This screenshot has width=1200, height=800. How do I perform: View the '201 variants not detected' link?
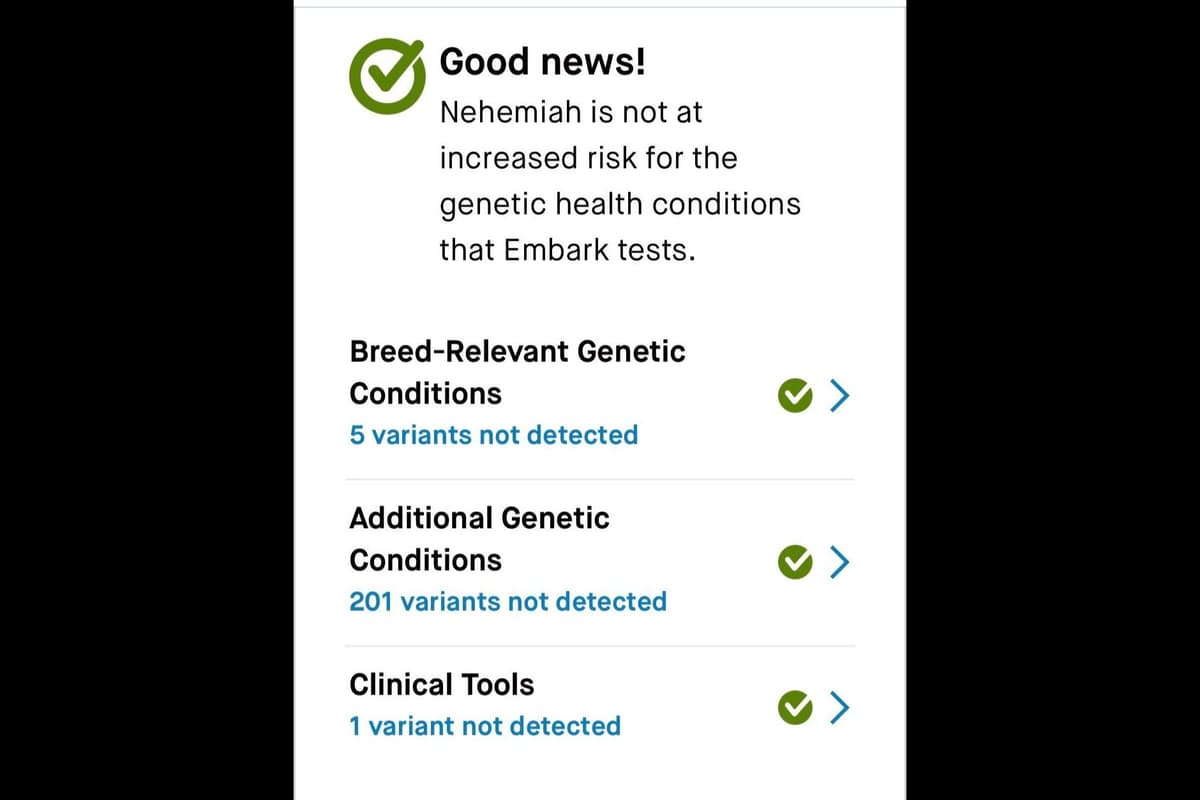coord(508,601)
